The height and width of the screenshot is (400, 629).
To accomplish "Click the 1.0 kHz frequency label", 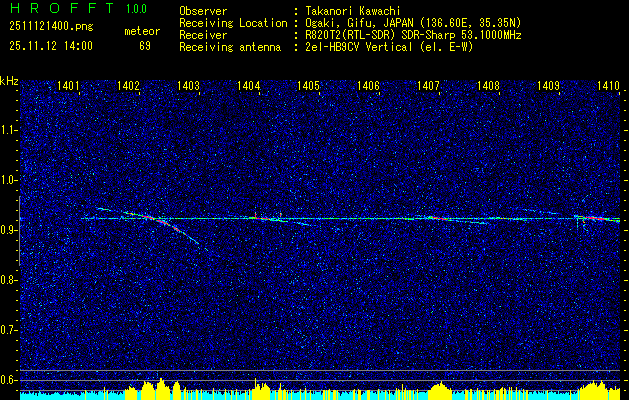I will (x=8, y=181).
